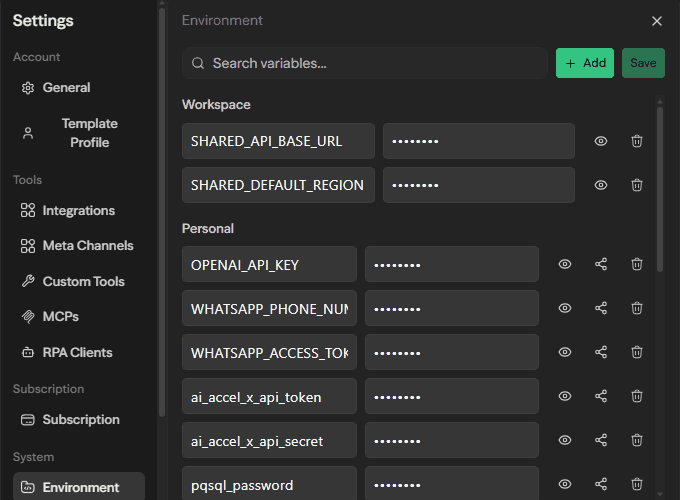
Task: Delete the ai_accel_x_api_token variable
Action: click(x=637, y=396)
